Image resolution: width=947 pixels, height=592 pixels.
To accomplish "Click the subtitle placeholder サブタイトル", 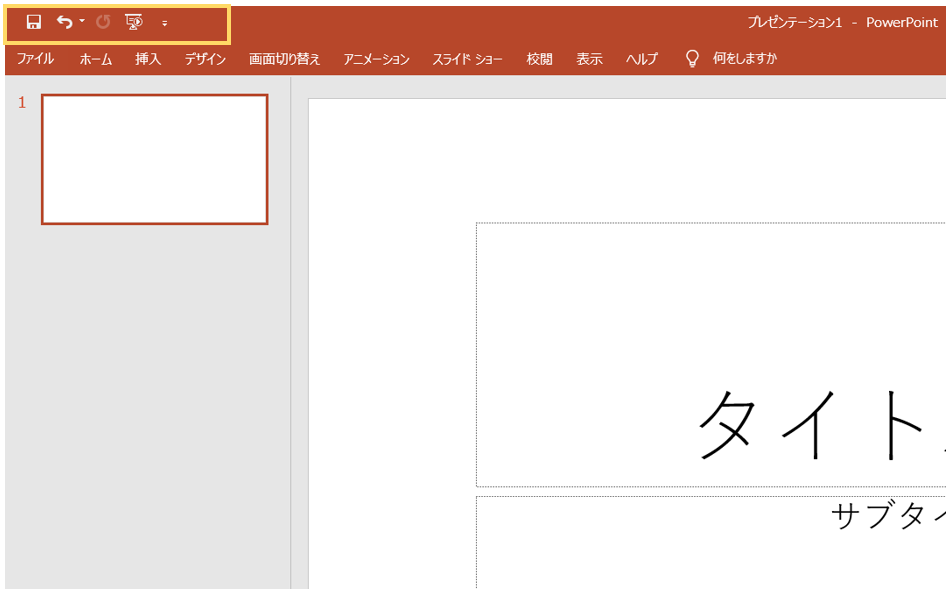I will click(x=711, y=542).
